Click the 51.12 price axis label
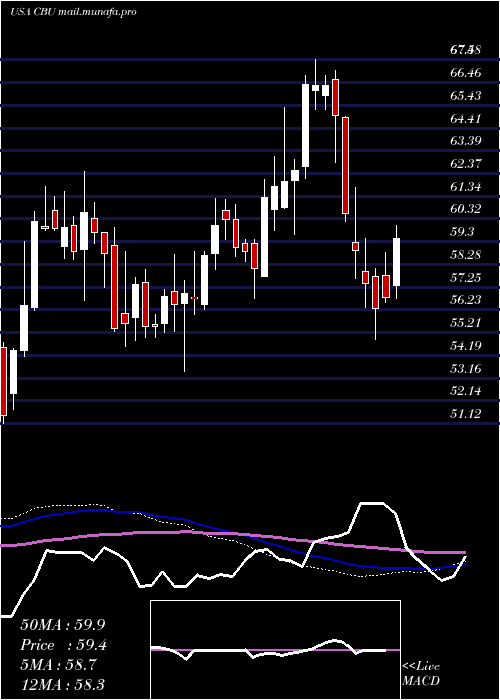 [x=466, y=414]
